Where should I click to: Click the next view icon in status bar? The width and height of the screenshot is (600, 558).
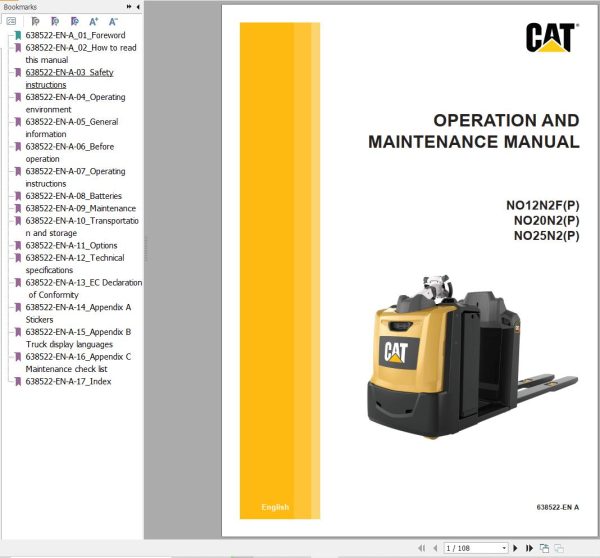tap(559, 548)
